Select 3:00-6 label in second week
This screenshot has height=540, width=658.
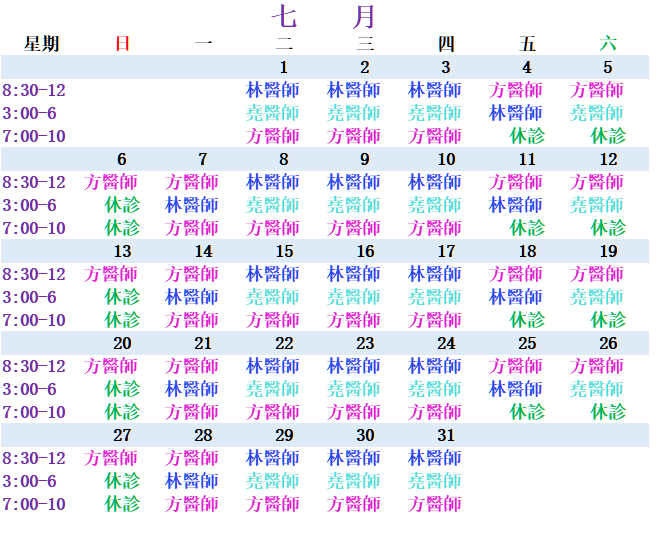29,205
